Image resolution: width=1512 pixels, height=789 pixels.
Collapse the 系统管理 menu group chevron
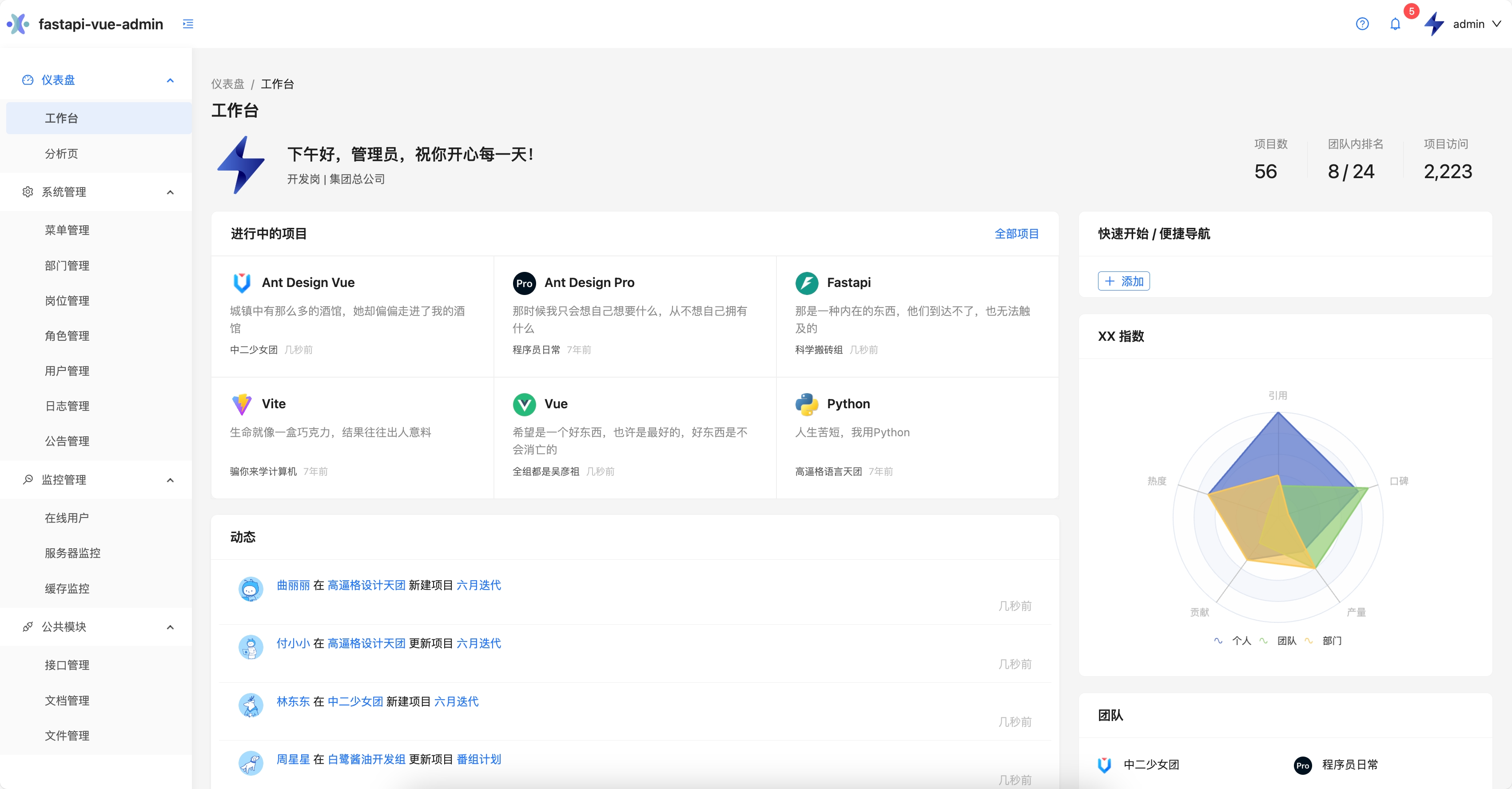point(170,192)
